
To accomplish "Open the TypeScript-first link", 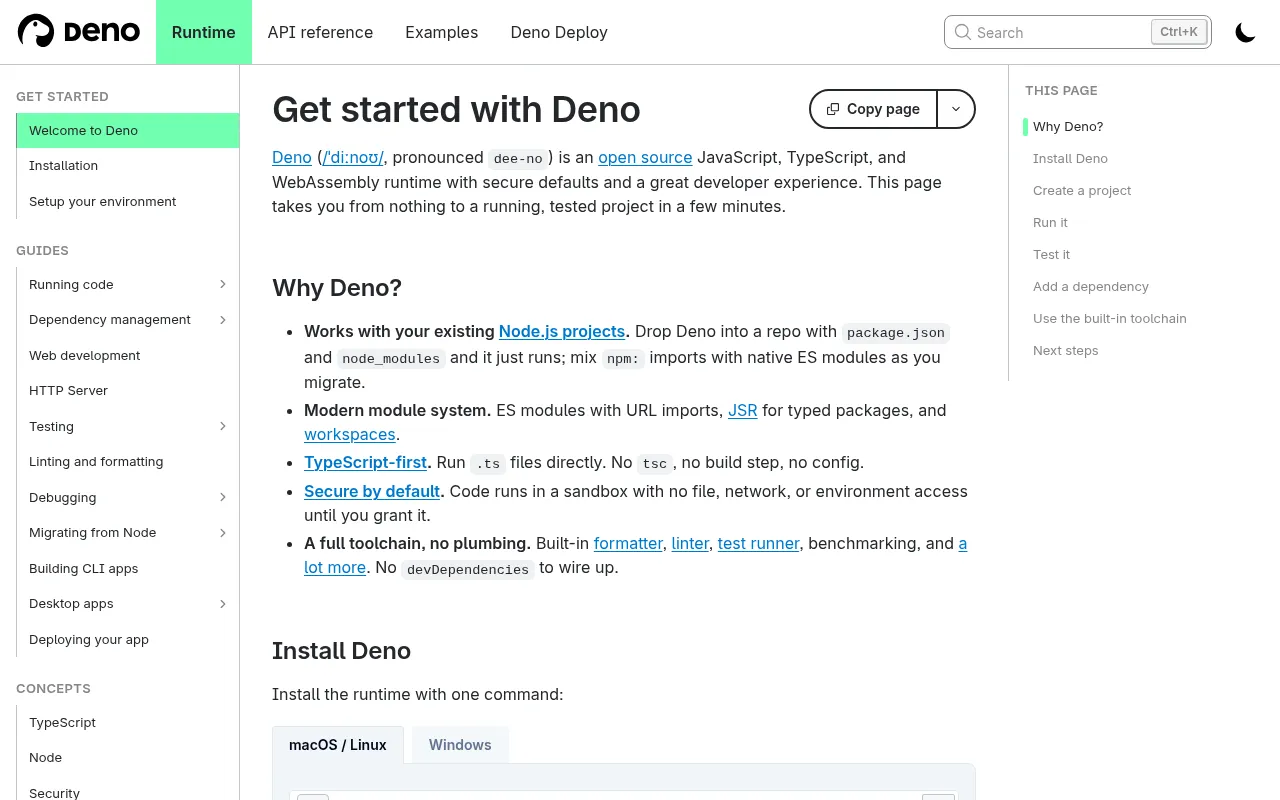I will (x=365, y=462).
